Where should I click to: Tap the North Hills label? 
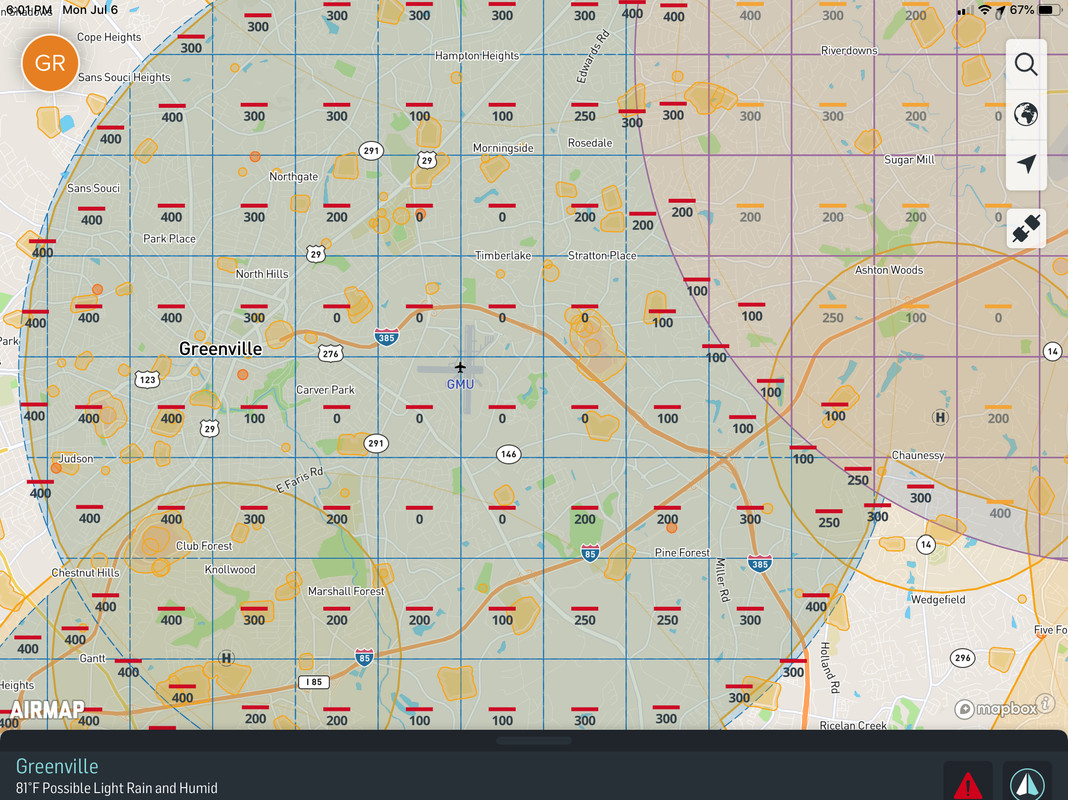tap(262, 274)
